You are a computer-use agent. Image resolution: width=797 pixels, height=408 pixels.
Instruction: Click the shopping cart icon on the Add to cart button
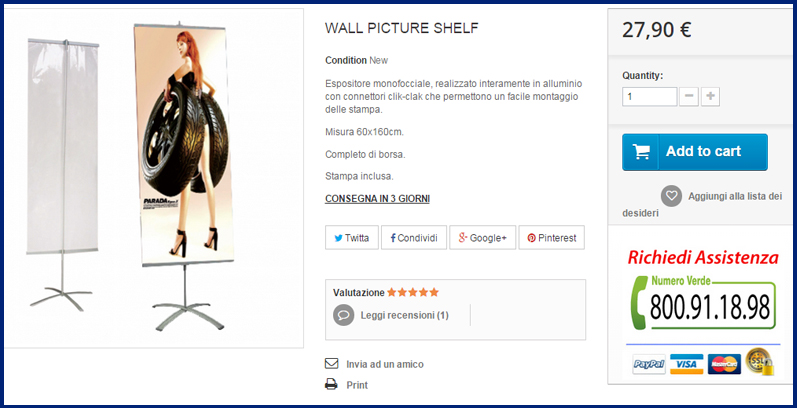point(641,151)
